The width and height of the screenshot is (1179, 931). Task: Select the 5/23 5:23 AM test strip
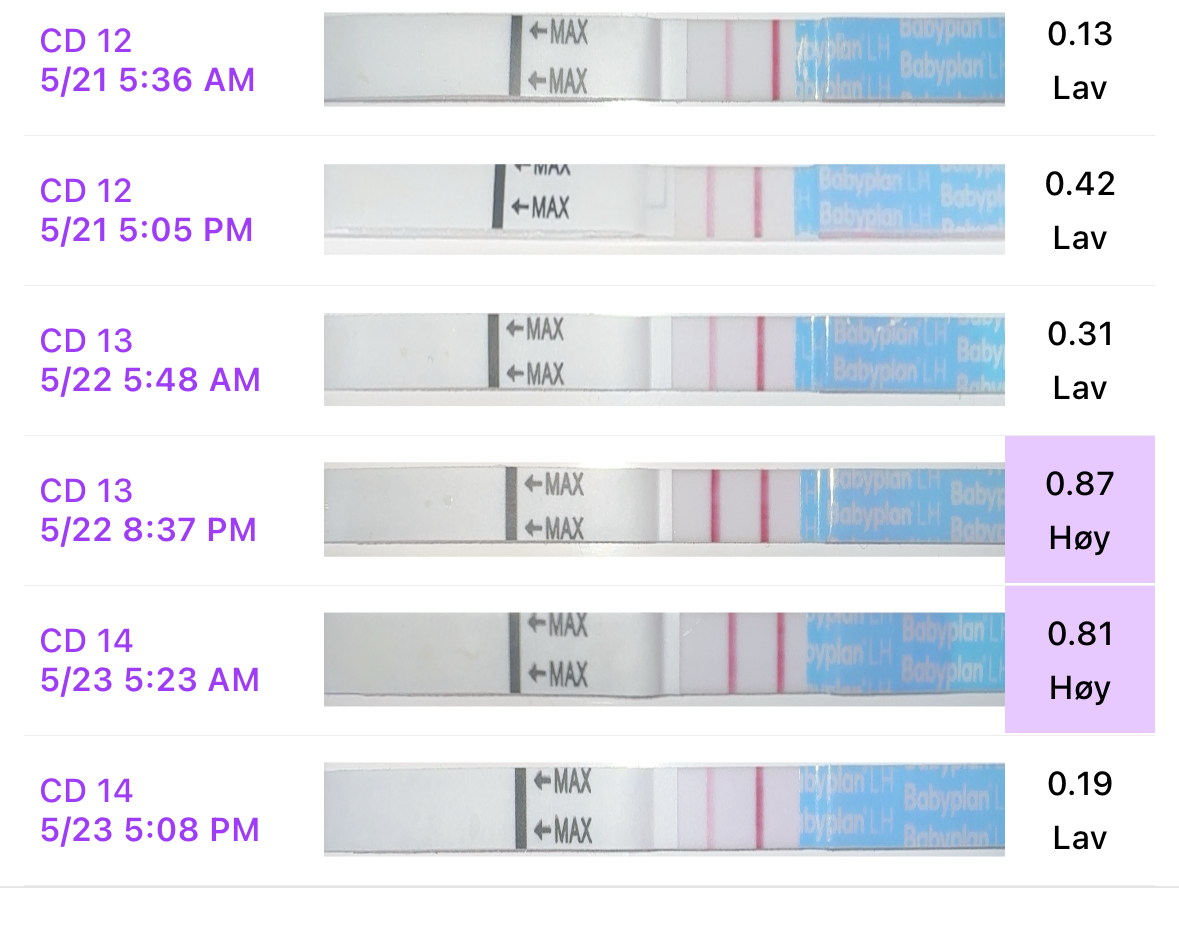pyautogui.click(x=664, y=660)
